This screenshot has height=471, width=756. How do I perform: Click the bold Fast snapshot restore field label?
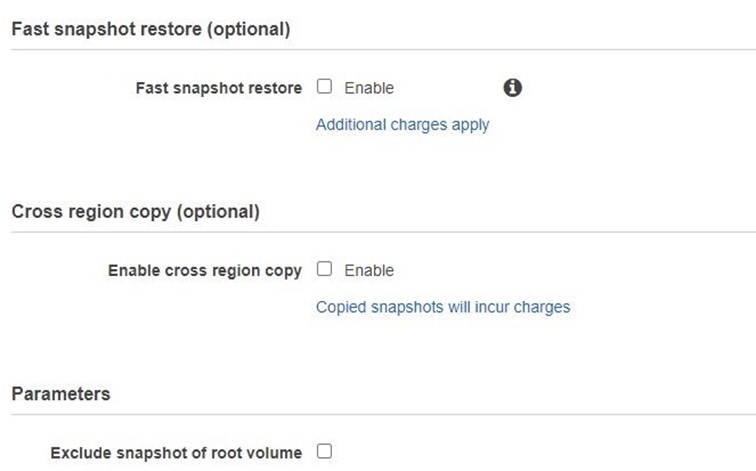218,88
